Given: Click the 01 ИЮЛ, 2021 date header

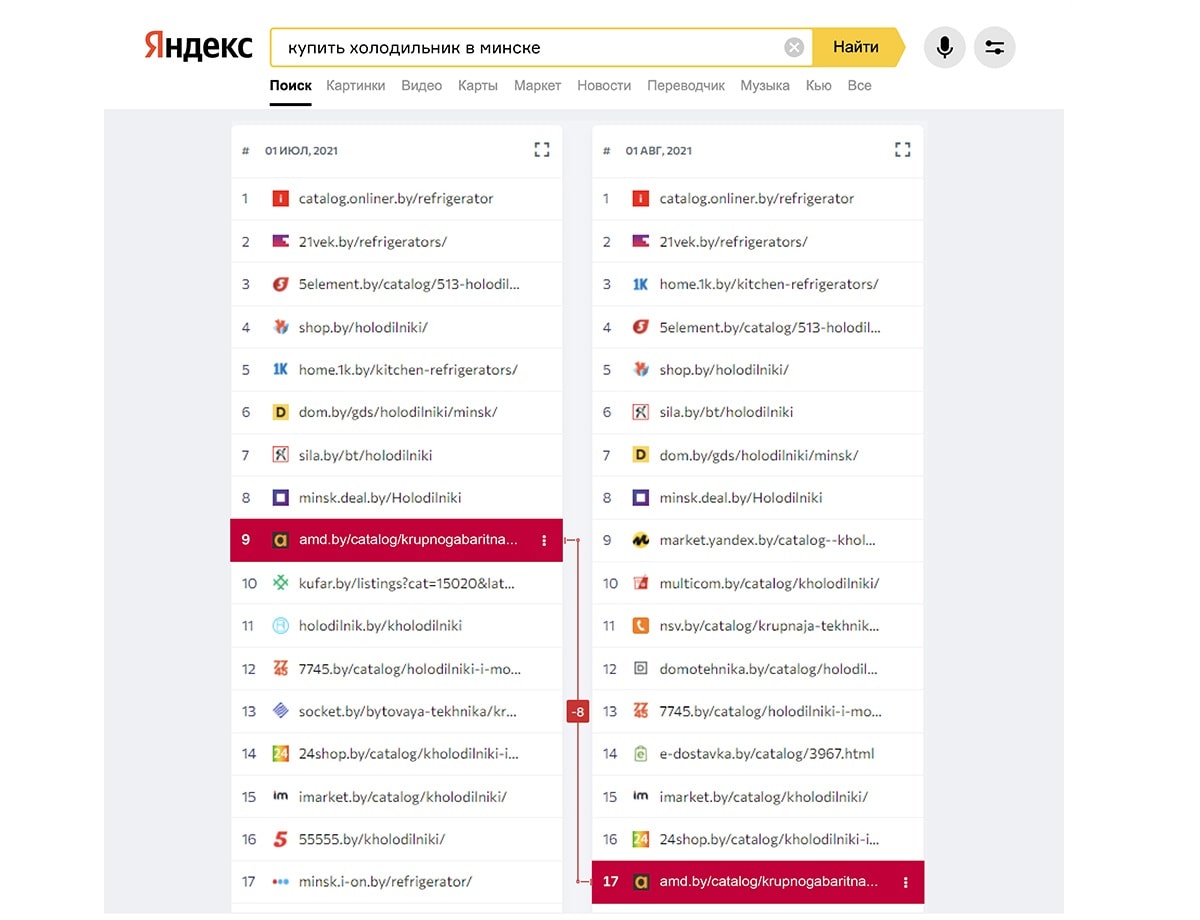Looking at the screenshot, I should point(301,151).
